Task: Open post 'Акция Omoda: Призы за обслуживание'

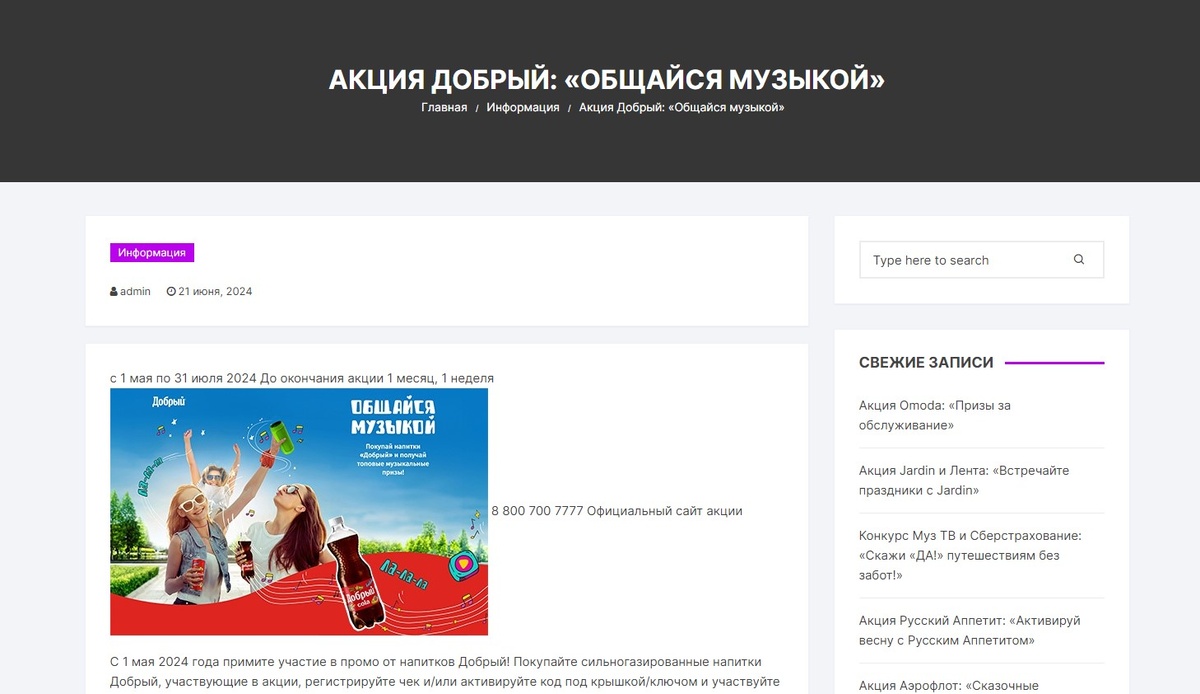Action: [935, 415]
